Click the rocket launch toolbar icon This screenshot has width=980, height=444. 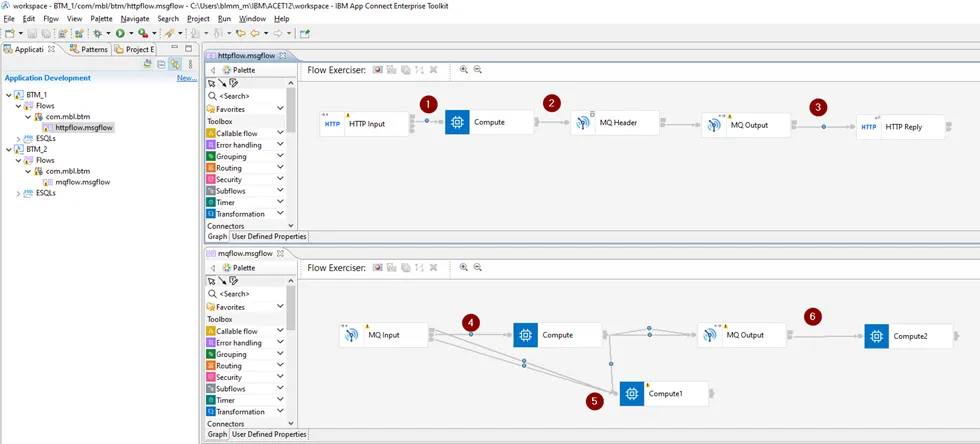click(x=169, y=34)
